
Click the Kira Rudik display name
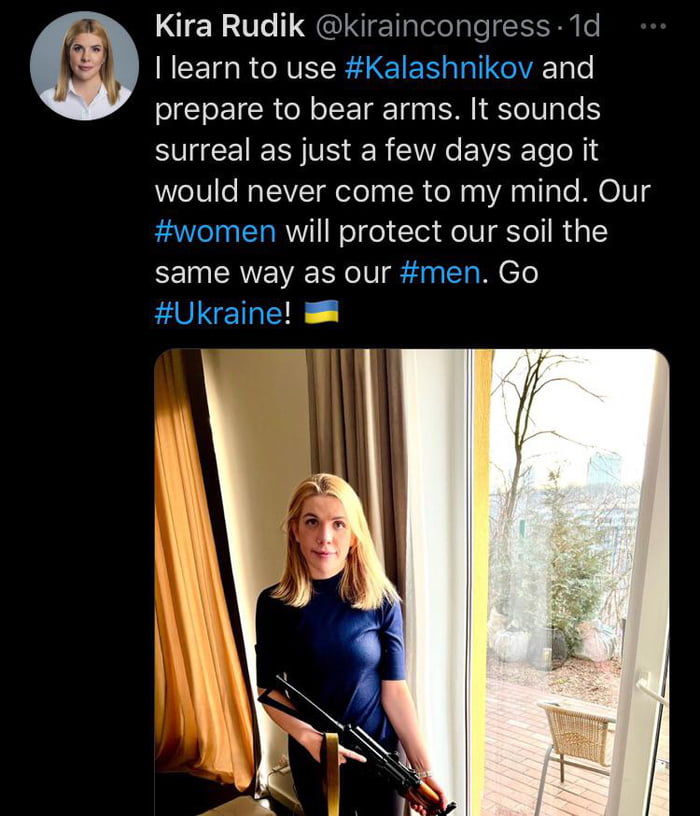pos(230,28)
